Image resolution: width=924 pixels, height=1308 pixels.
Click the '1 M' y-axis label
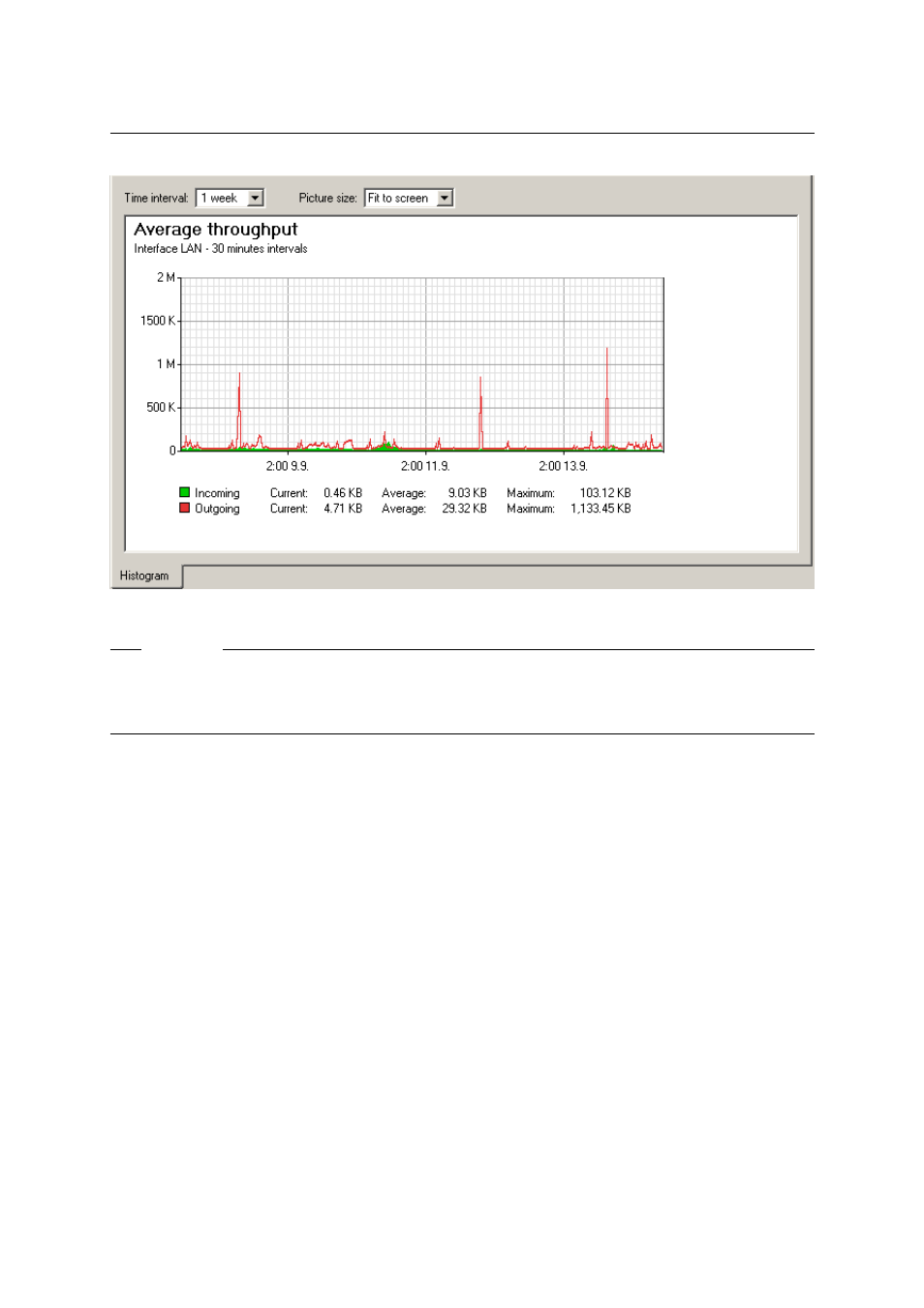pyautogui.click(x=166, y=364)
